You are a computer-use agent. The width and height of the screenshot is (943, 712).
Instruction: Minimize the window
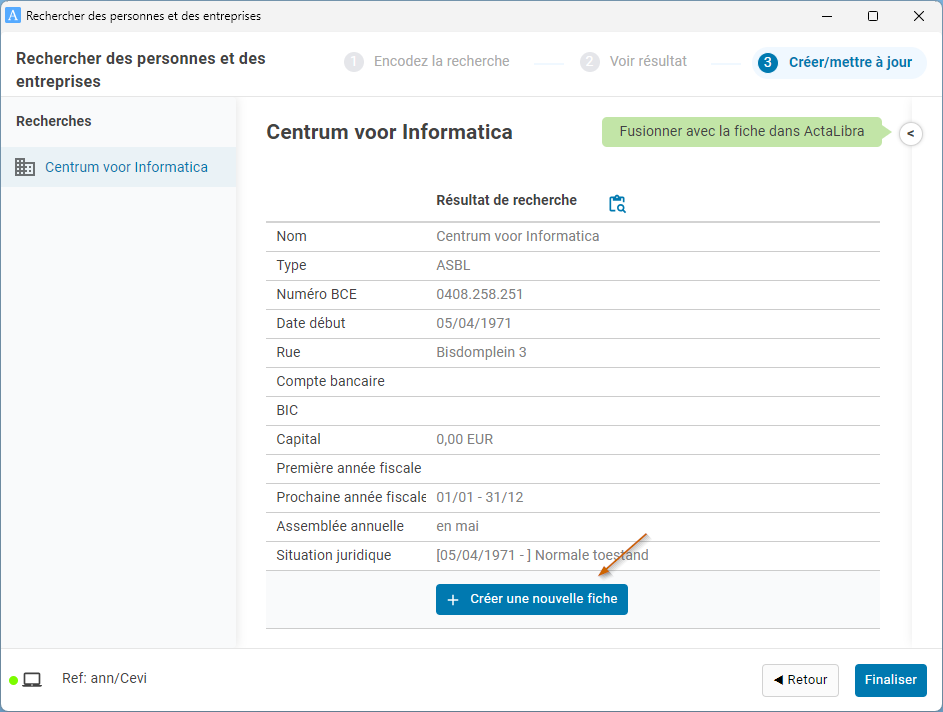tap(827, 16)
